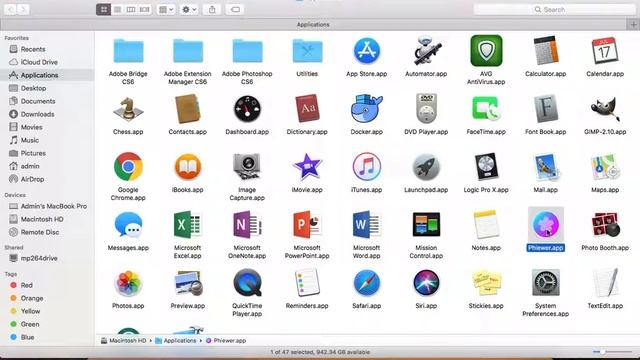Select the Maps.app icon
Screen dimensions: 640x360
(x=605, y=167)
